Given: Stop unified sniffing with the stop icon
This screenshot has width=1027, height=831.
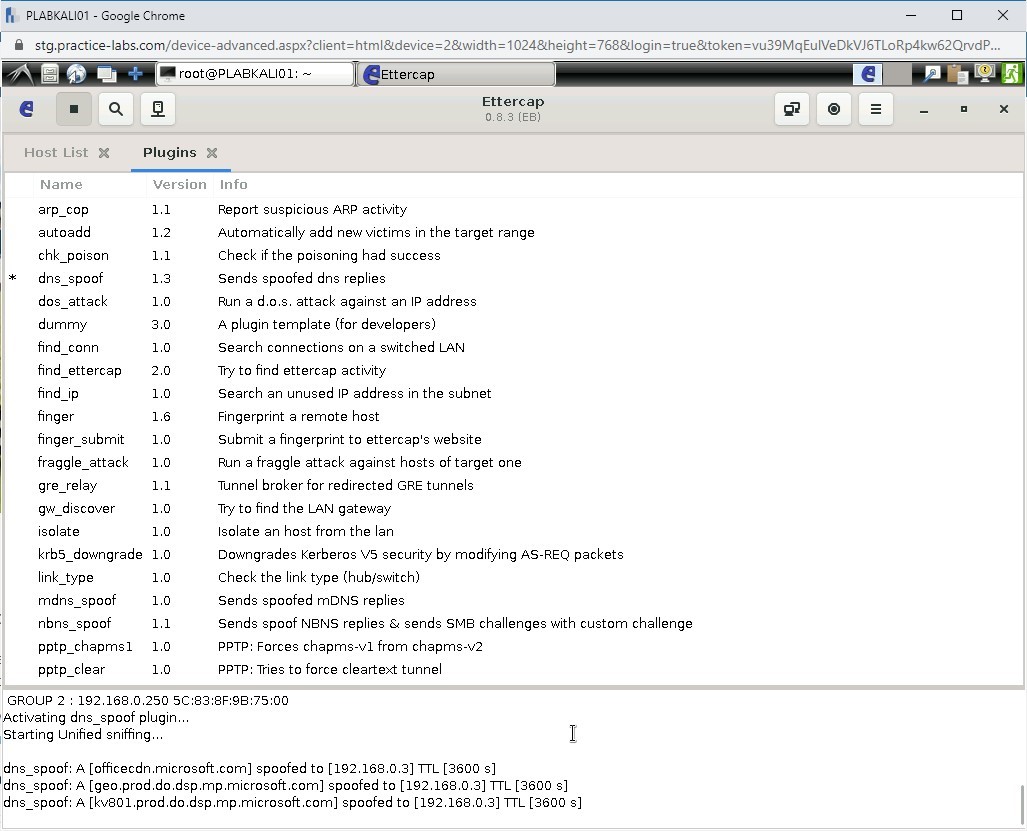Looking at the screenshot, I should click(74, 109).
